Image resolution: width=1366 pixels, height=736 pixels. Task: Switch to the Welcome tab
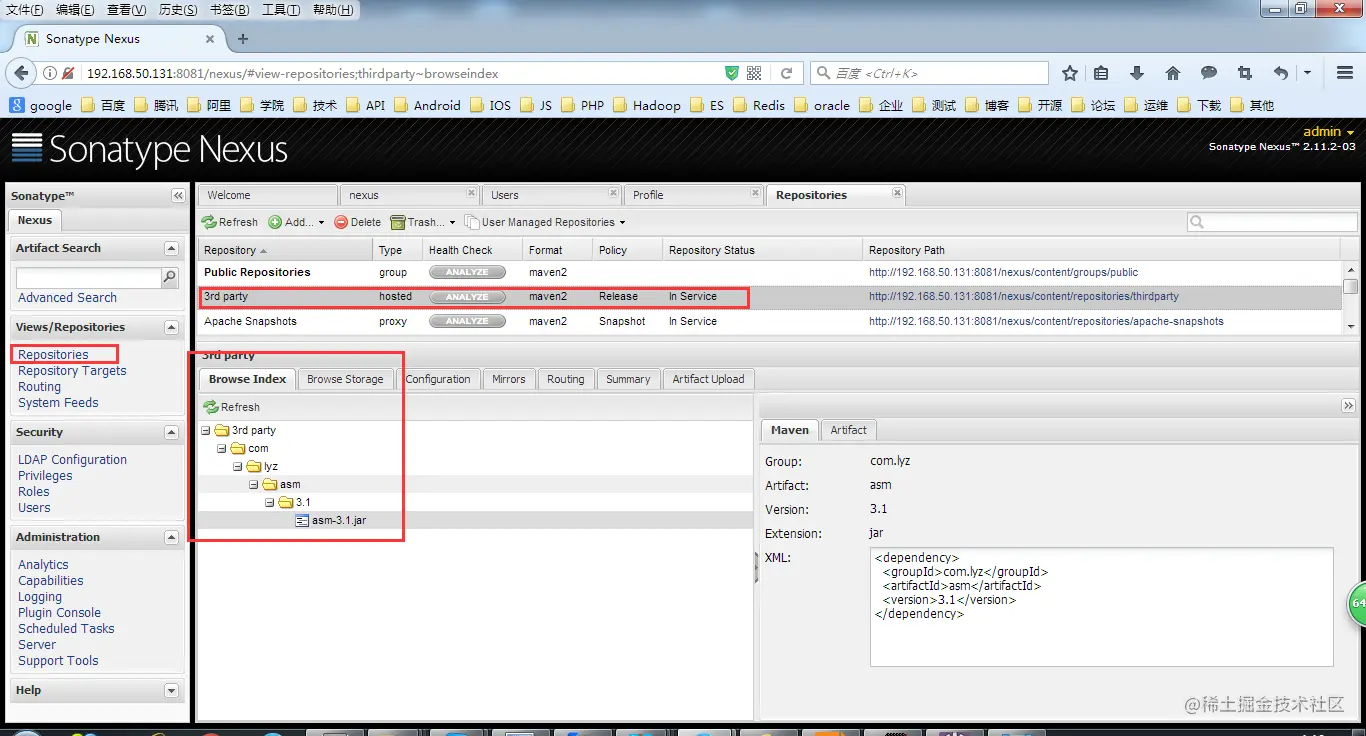coord(267,195)
